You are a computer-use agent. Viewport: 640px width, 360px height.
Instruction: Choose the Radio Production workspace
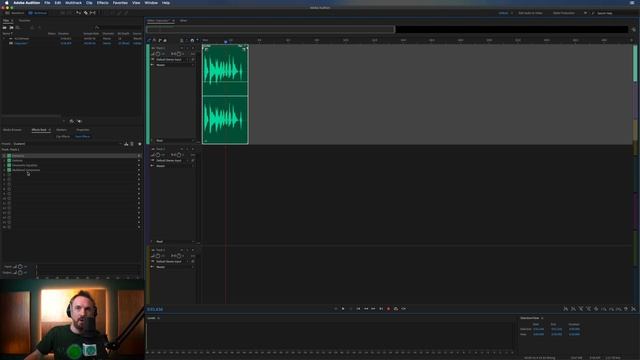coord(564,13)
